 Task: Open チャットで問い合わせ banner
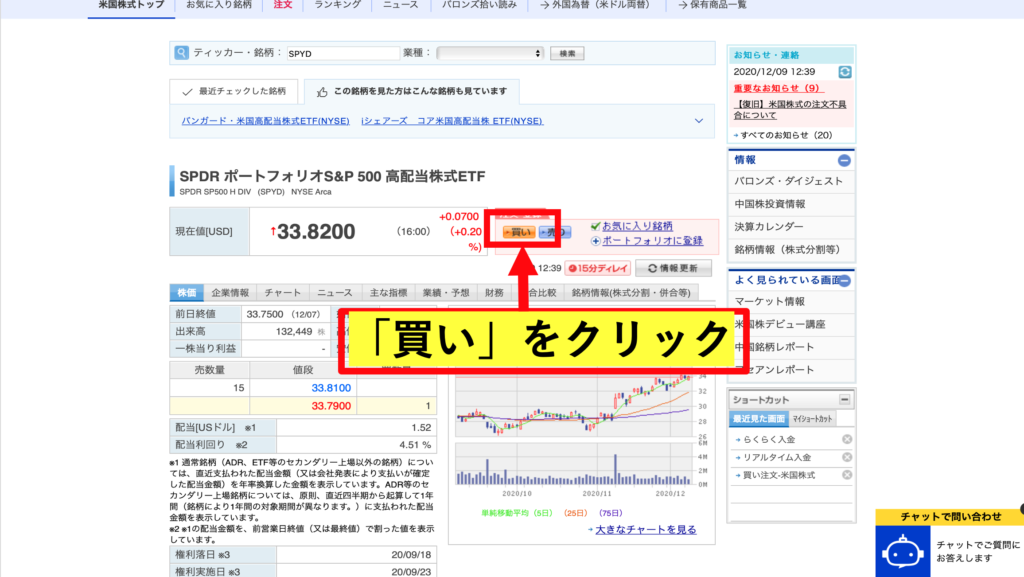(950, 516)
